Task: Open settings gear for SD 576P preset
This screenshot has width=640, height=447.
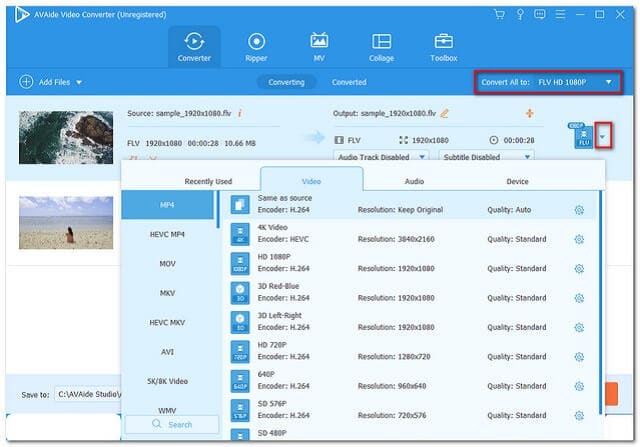Action: [579, 416]
